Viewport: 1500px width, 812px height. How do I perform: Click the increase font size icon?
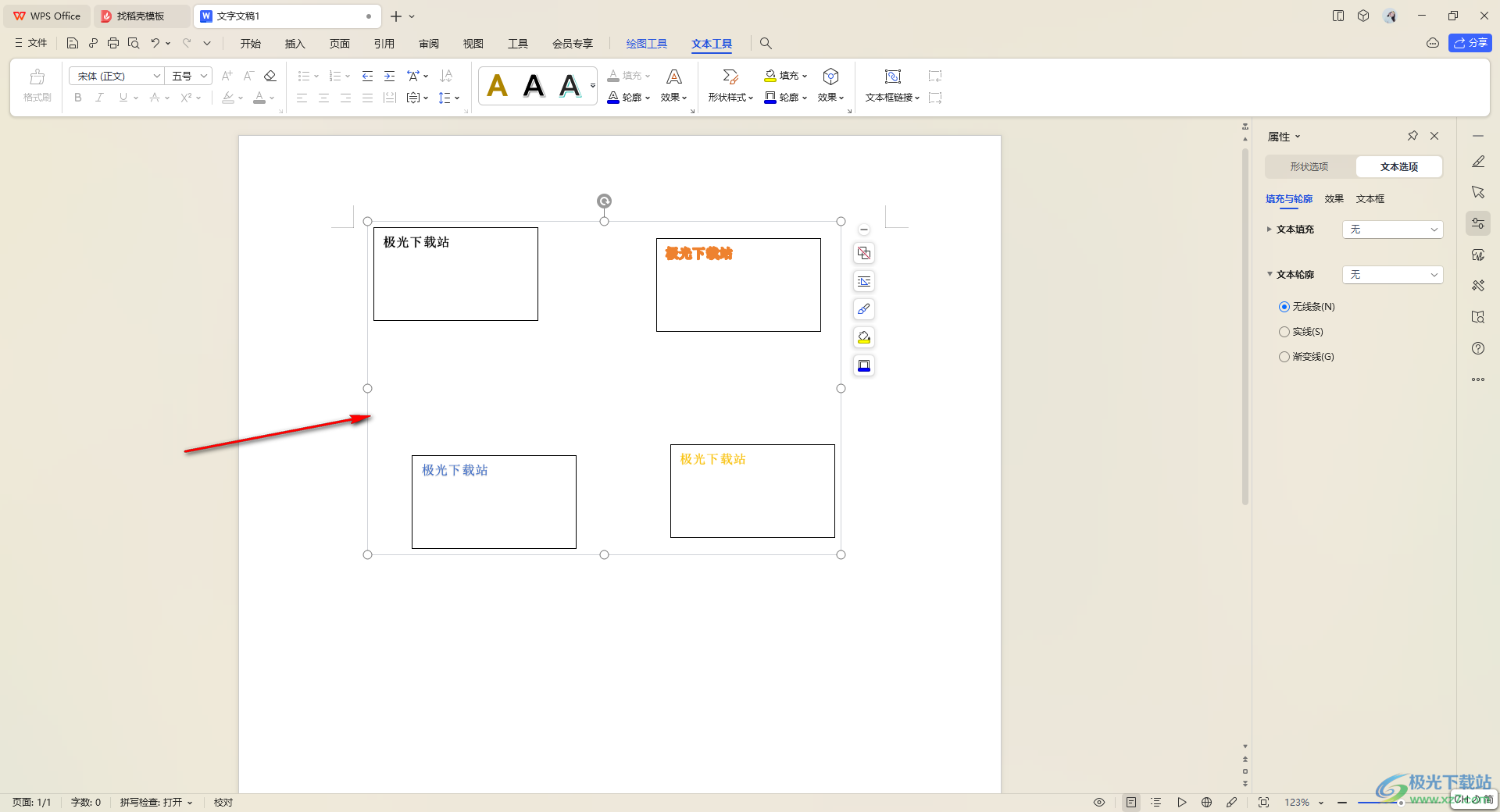click(x=227, y=76)
